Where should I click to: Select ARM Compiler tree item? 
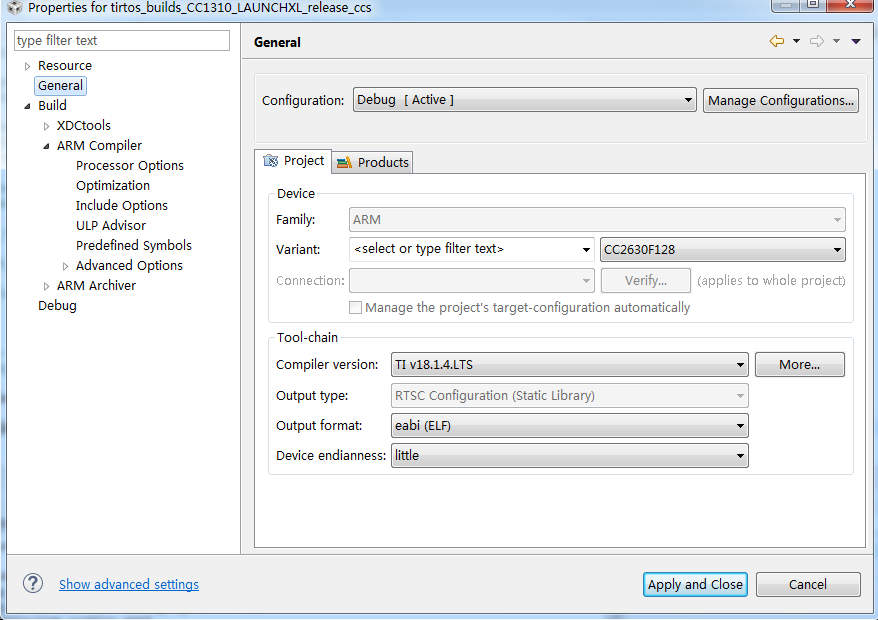tap(99, 146)
